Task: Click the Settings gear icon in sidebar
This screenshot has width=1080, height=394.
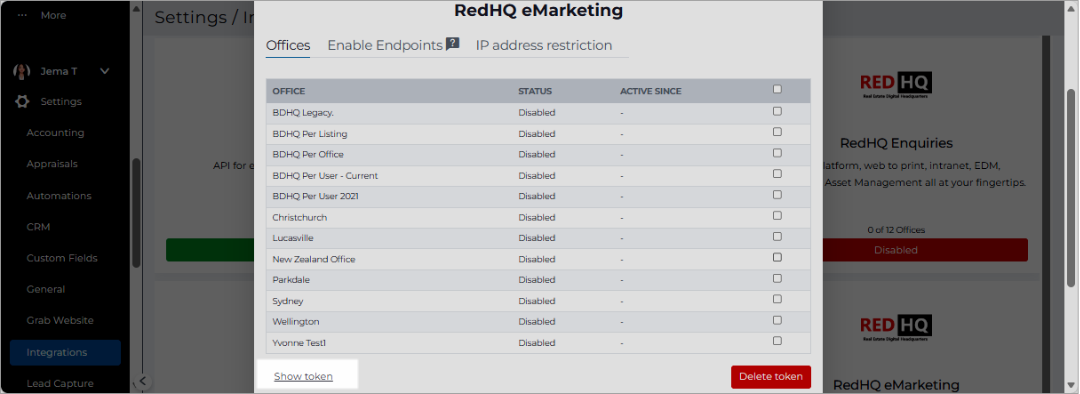Action: [22, 101]
